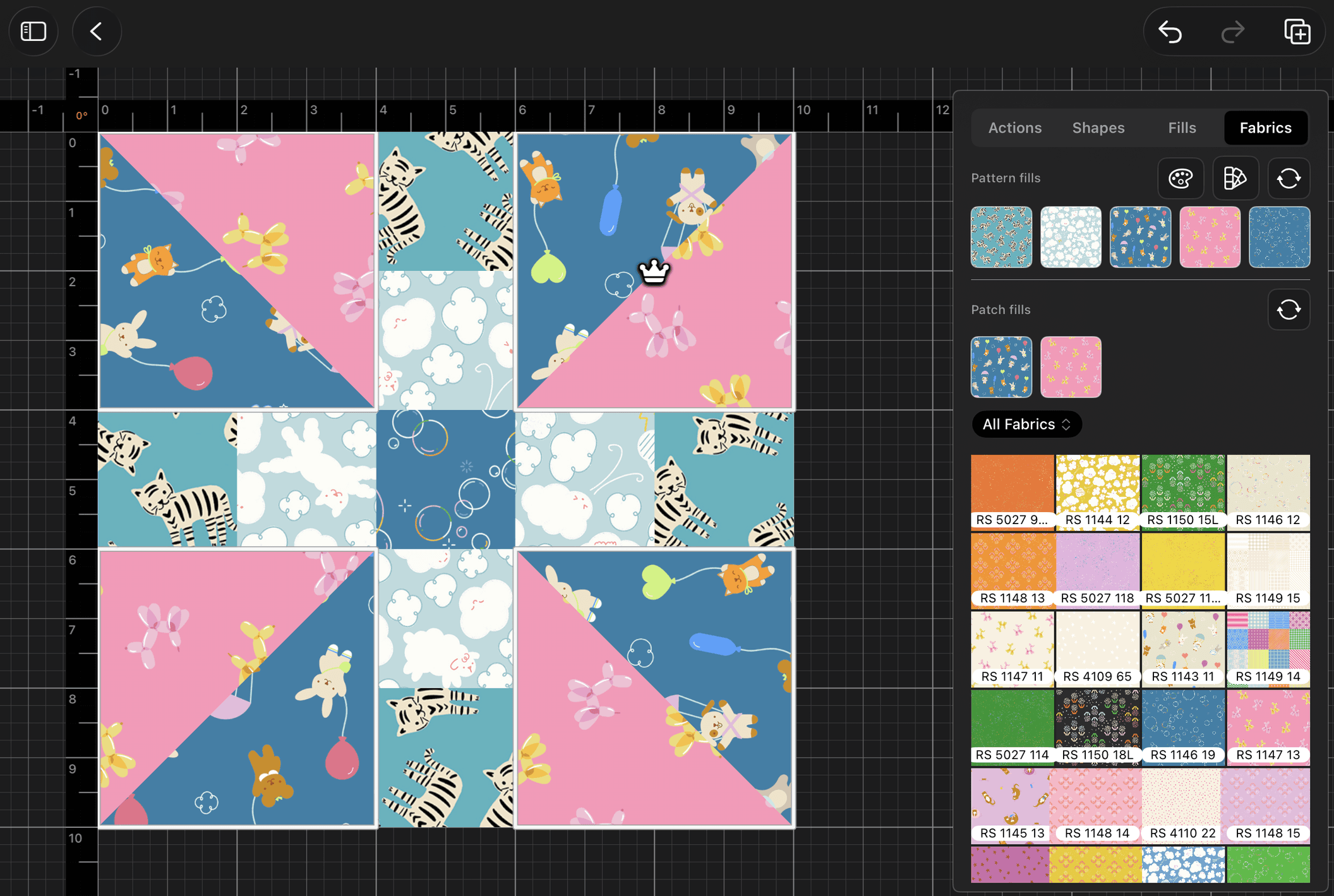The height and width of the screenshot is (896, 1334).
Task: Open the All Fabrics dropdown
Action: pos(1026,424)
